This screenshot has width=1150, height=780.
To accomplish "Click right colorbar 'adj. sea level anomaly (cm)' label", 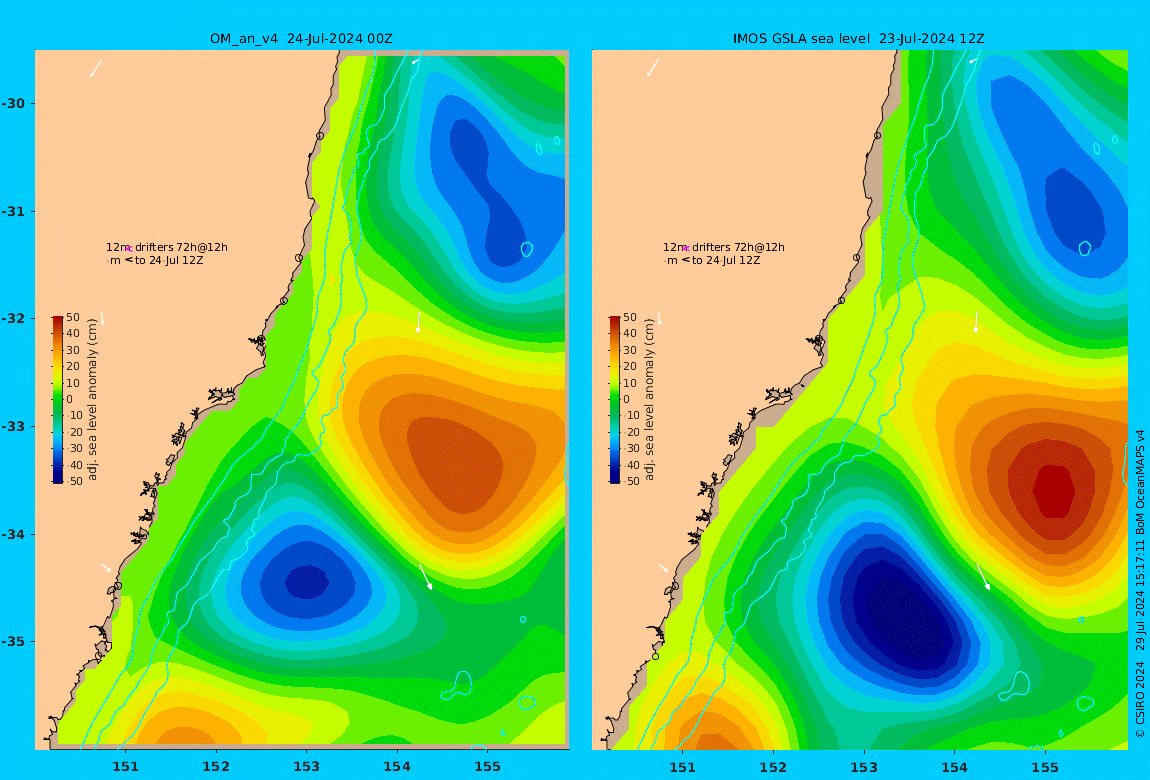I will coord(649,400).
